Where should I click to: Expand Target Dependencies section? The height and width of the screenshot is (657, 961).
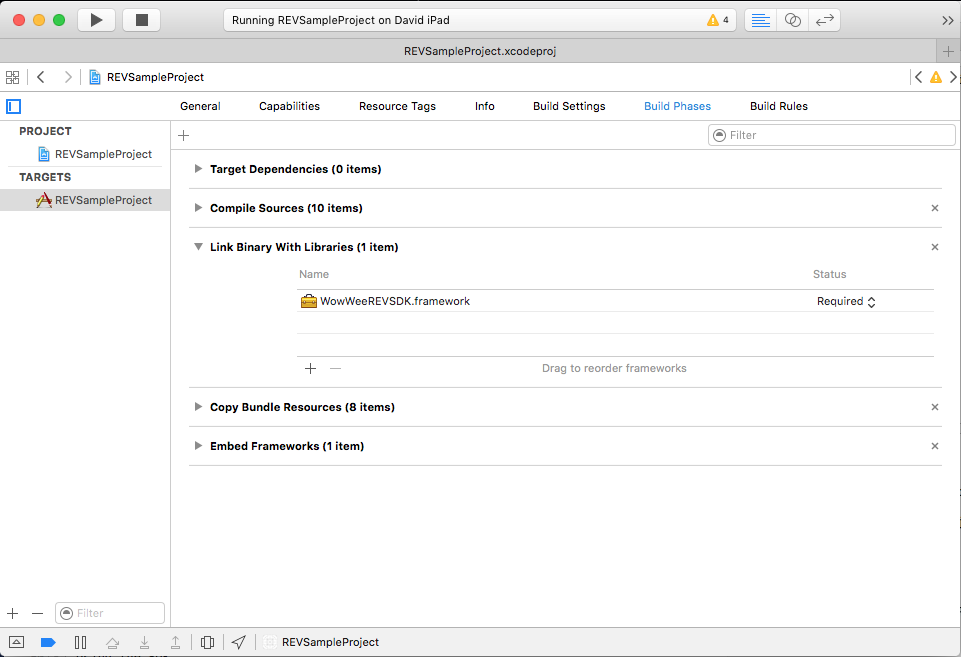(x=198, y=169)
